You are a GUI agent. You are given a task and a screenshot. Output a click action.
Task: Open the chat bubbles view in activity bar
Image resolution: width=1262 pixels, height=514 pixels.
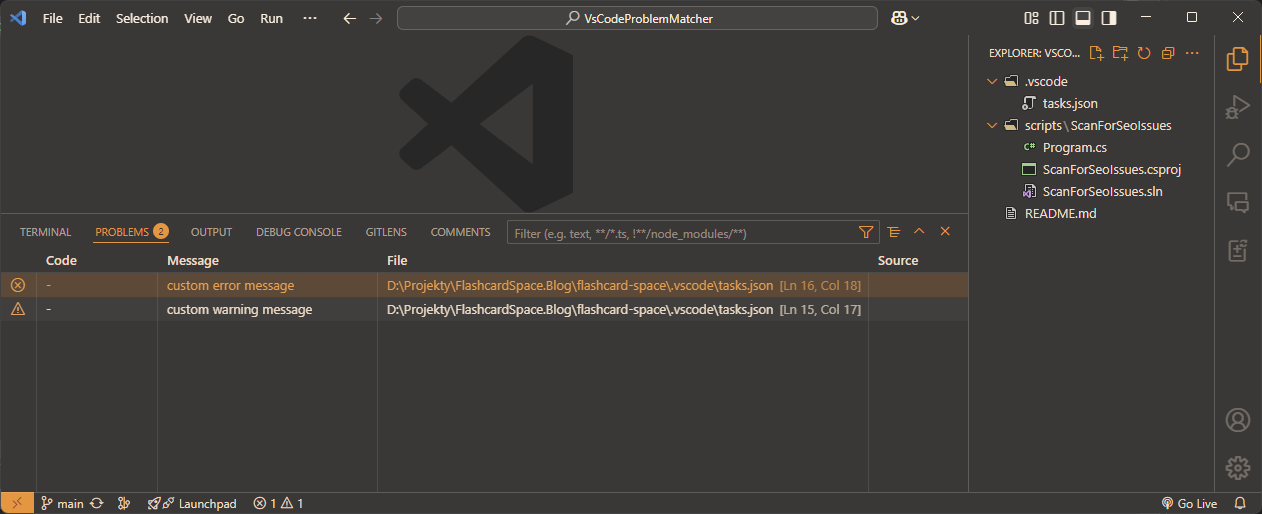[x=1238, y=202]
